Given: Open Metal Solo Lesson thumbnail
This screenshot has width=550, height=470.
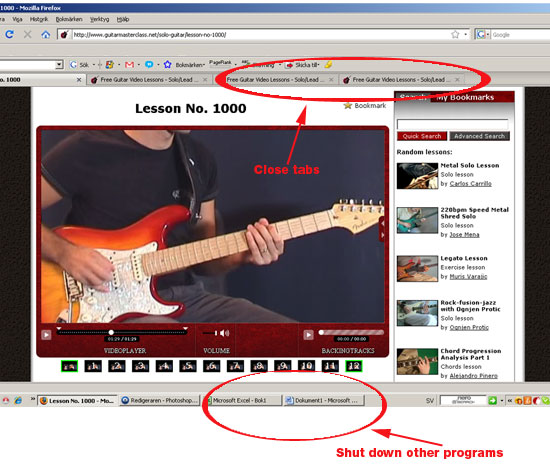Looking at the screenshot, I should [417, 176].
